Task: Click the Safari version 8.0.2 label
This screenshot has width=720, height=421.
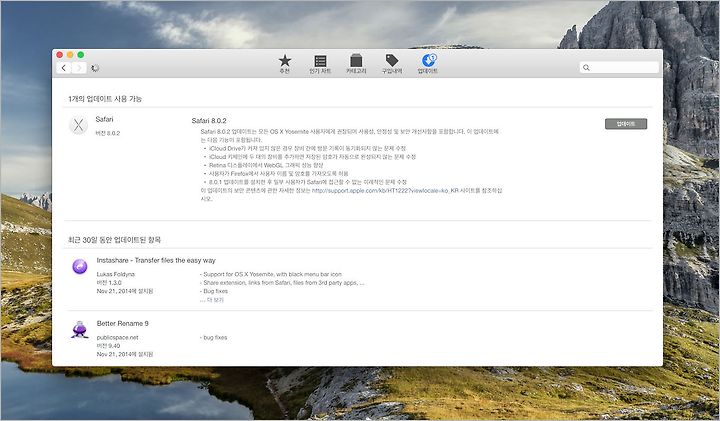Action: click(107, 134)
